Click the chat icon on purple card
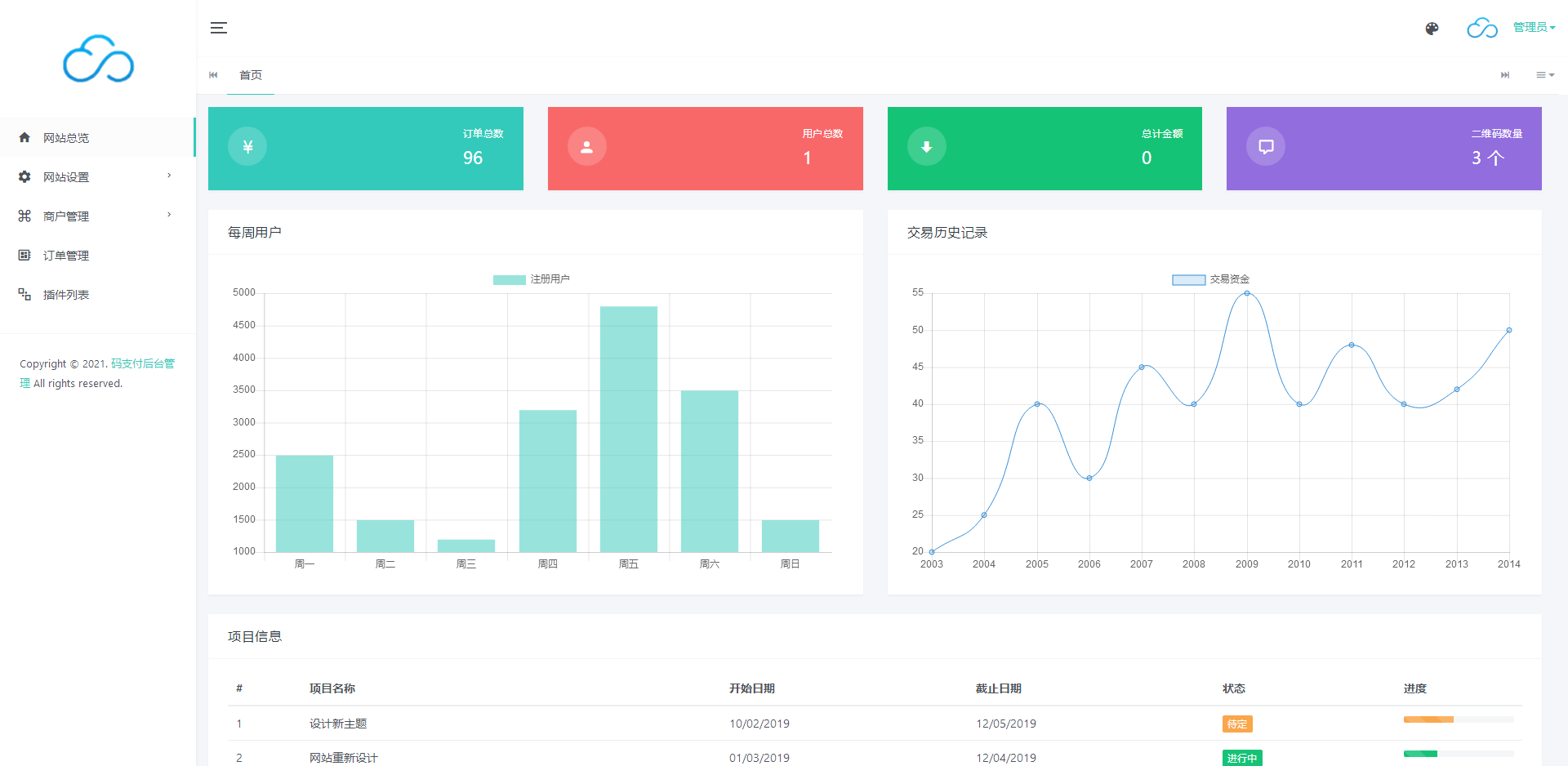Viewport: 1568px width, 766px height. tap(1265, 147)
